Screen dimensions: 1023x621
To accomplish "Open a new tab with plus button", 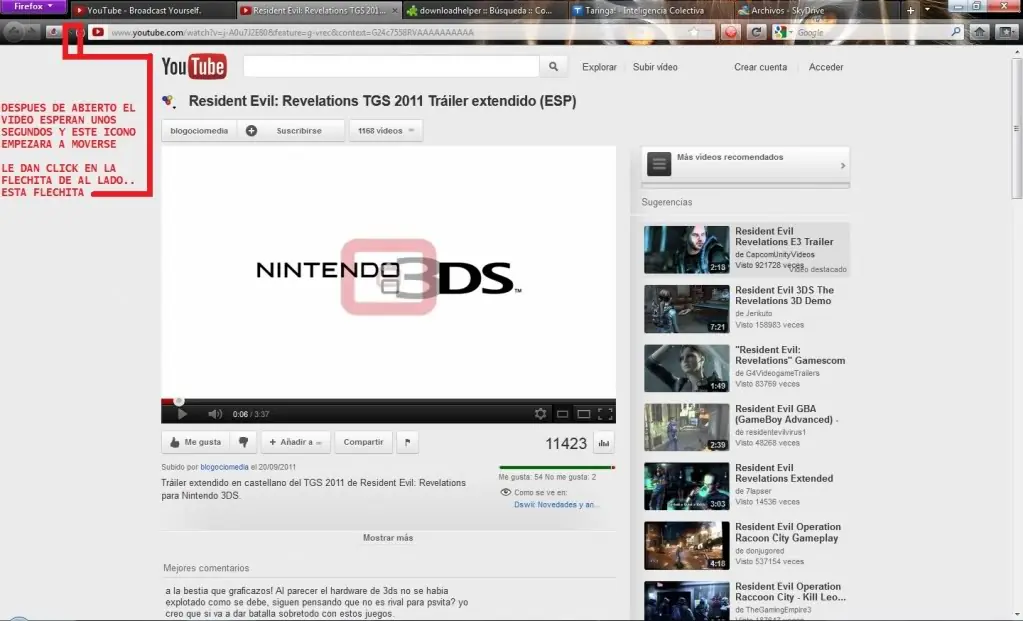I will [x=910, y=10].
